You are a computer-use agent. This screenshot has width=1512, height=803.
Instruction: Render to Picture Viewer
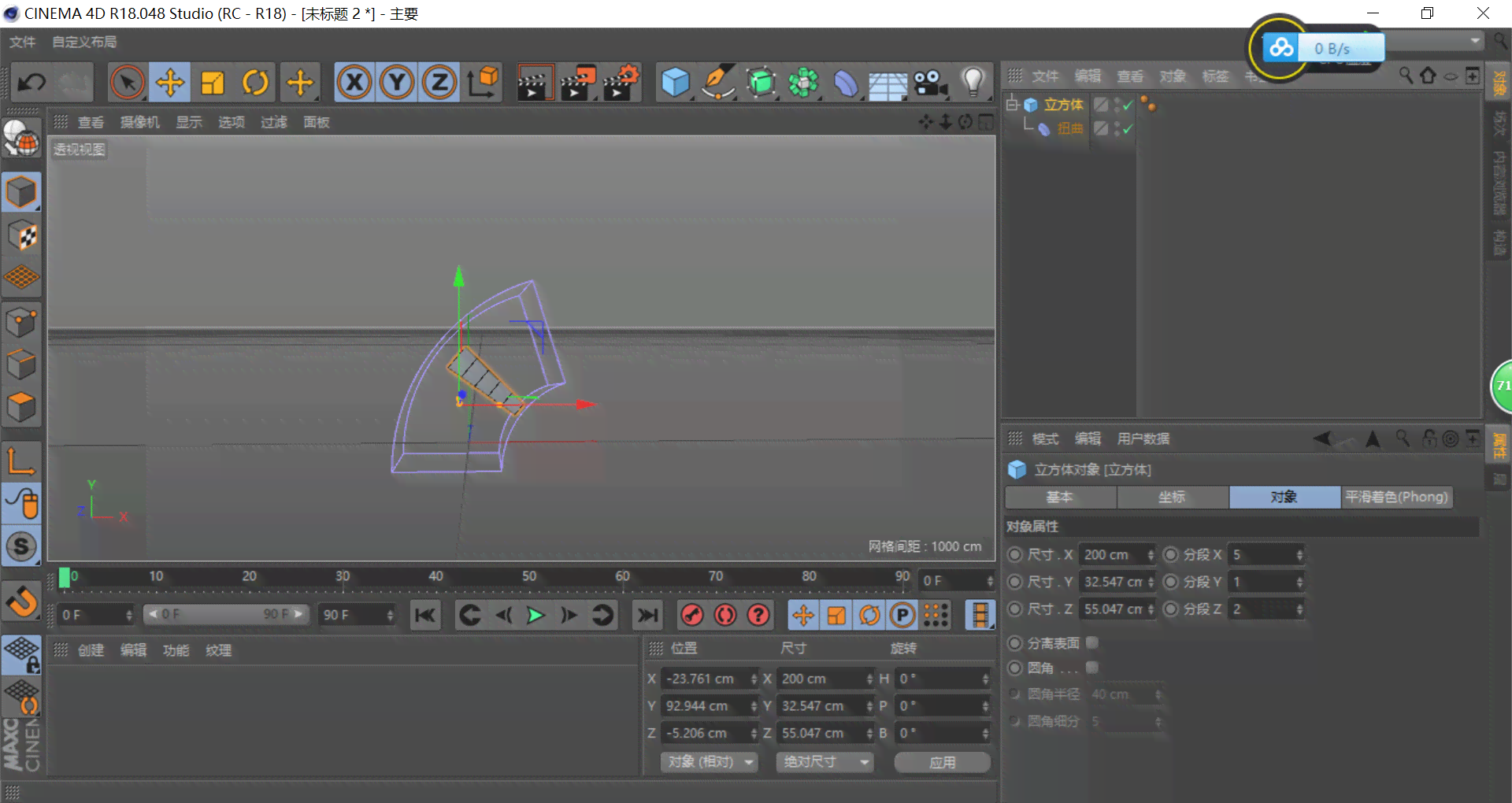click(x=577, y=82)
